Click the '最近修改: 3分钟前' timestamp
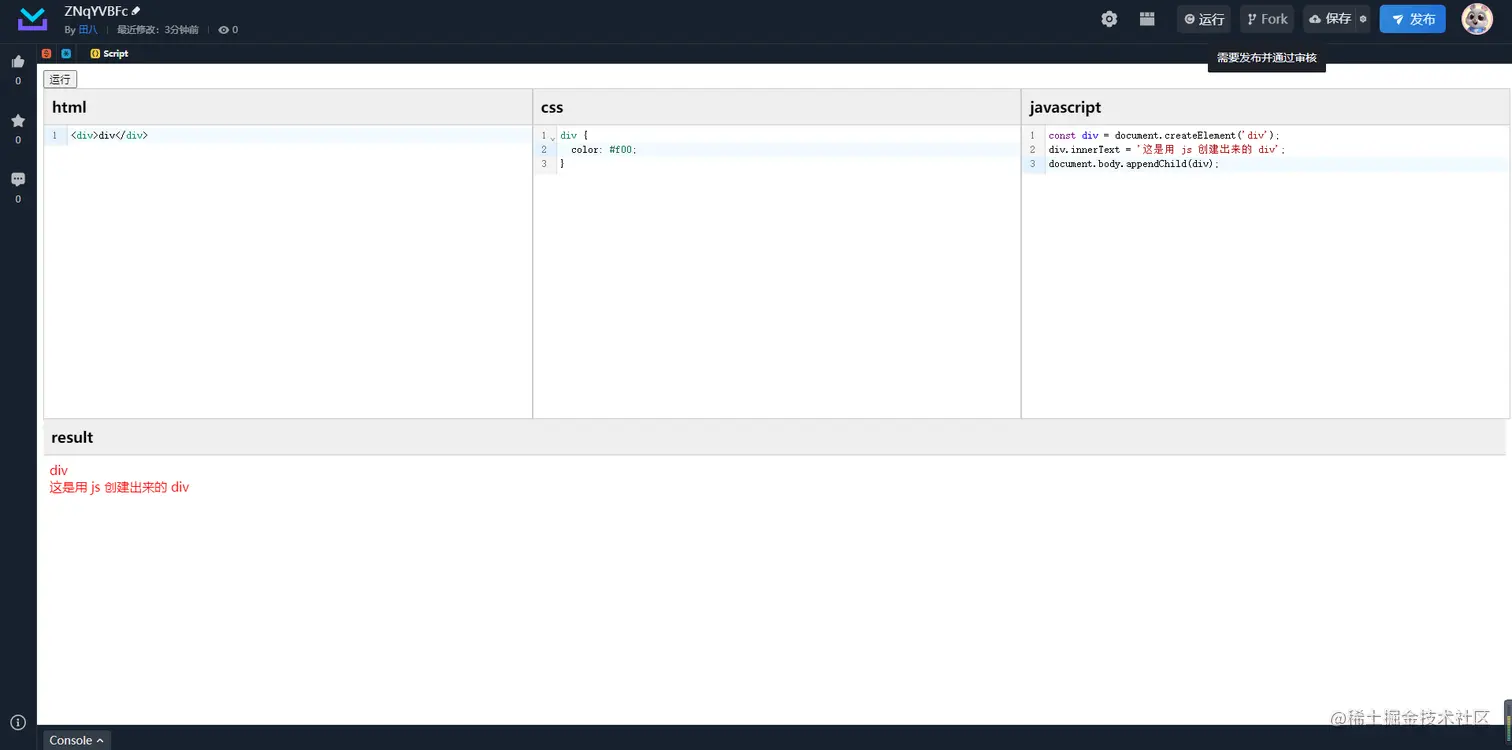 pyautogui.click(x=157, y=30)
